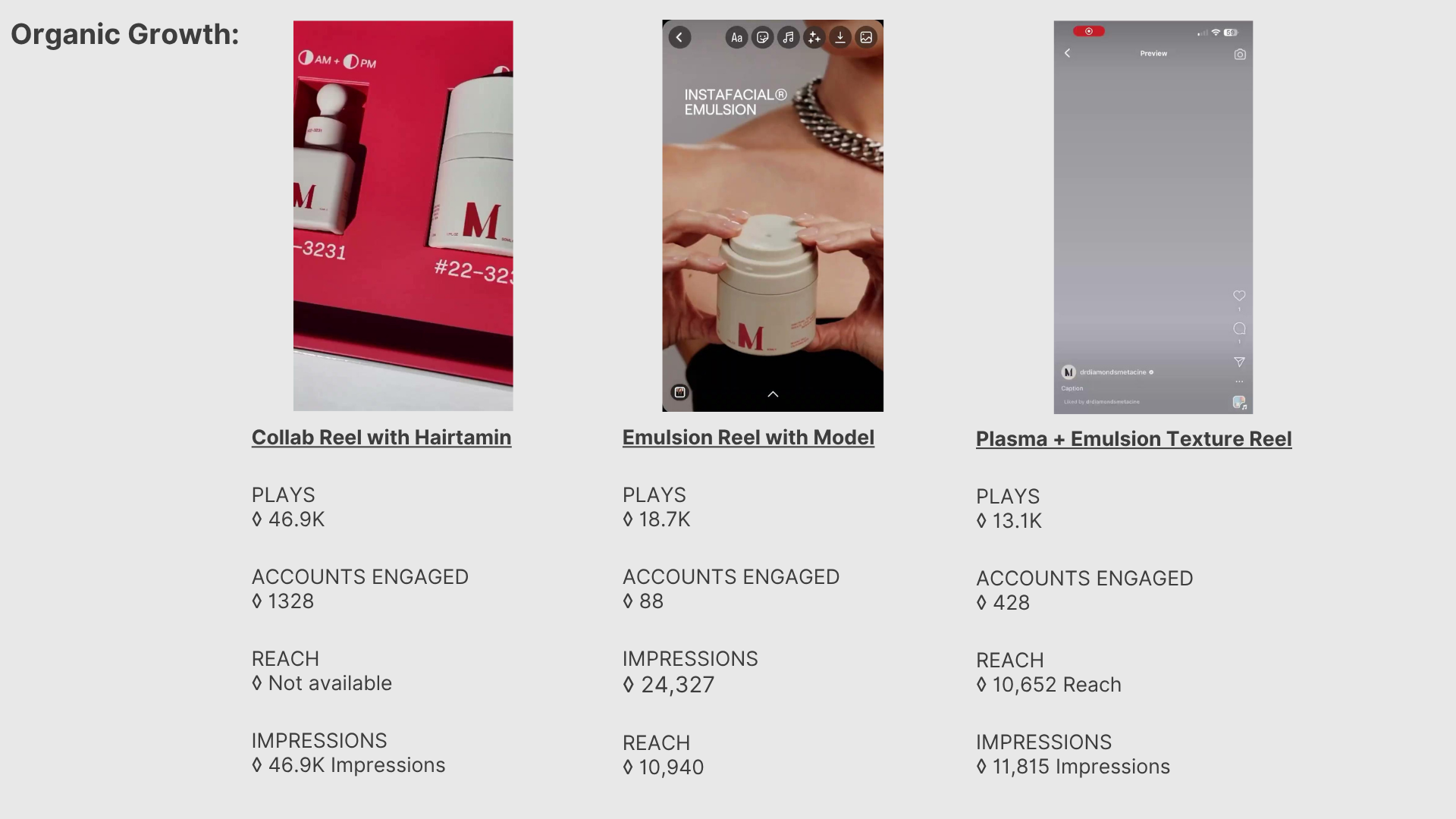Select the Hairtamin collab reel thumbnail
The width and height of the screenshot is (1456, 819).
(x=403, y=216)
